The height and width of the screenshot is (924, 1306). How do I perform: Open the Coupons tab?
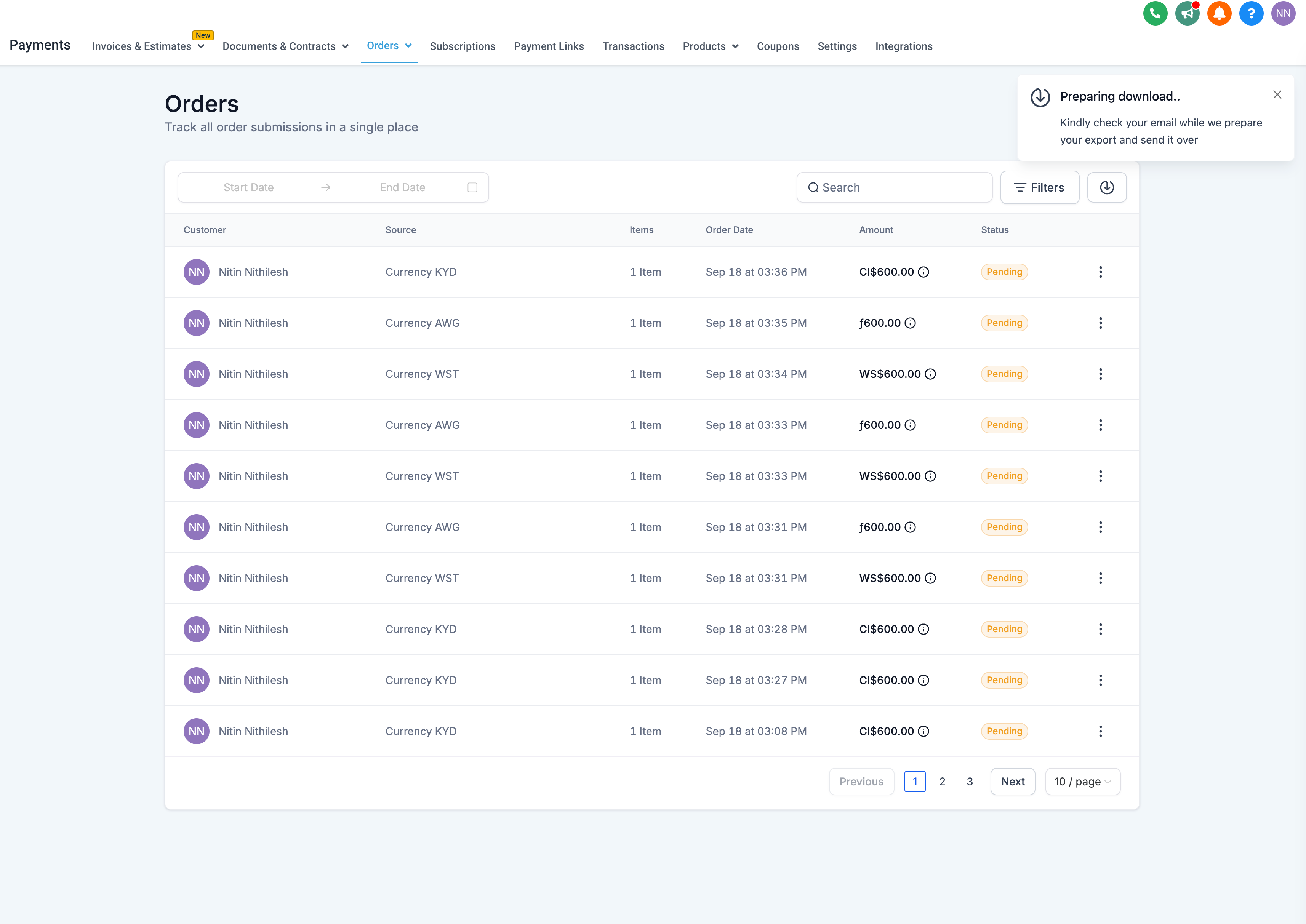(x=777, y=46)
